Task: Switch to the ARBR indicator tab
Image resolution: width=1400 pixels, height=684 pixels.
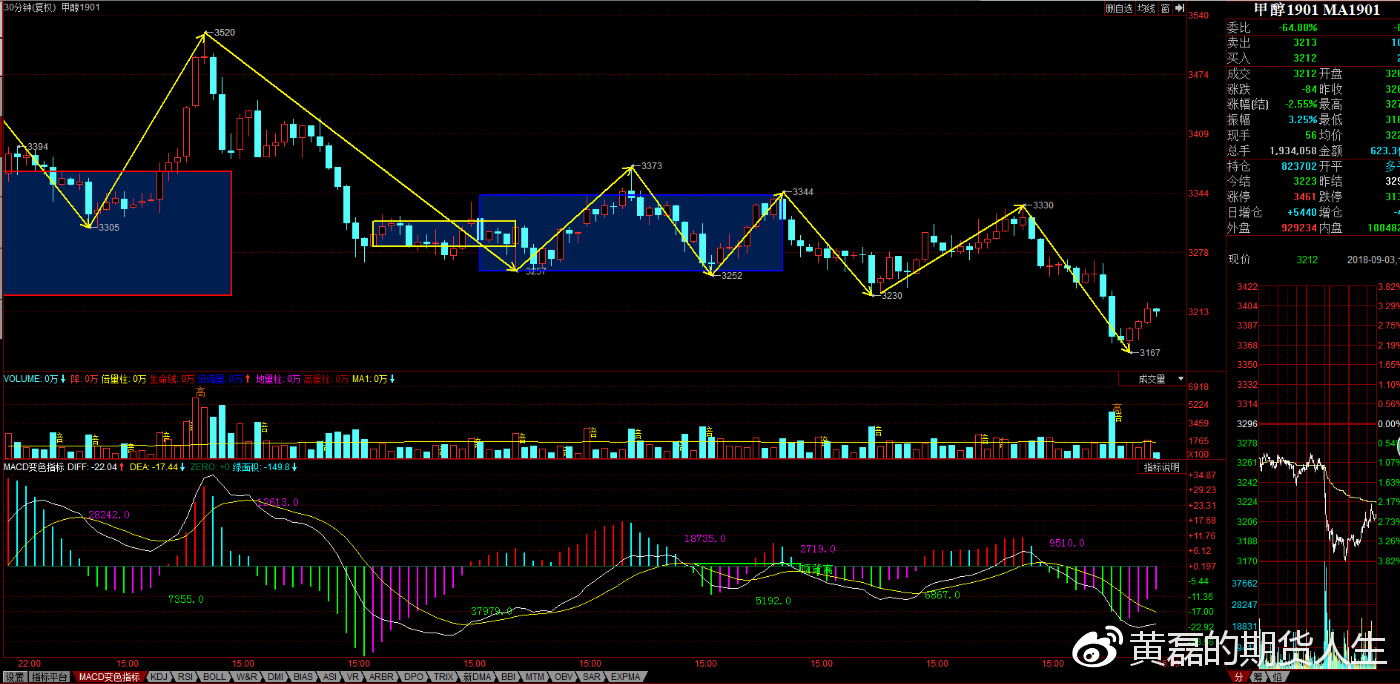Action: click(381, 677)
